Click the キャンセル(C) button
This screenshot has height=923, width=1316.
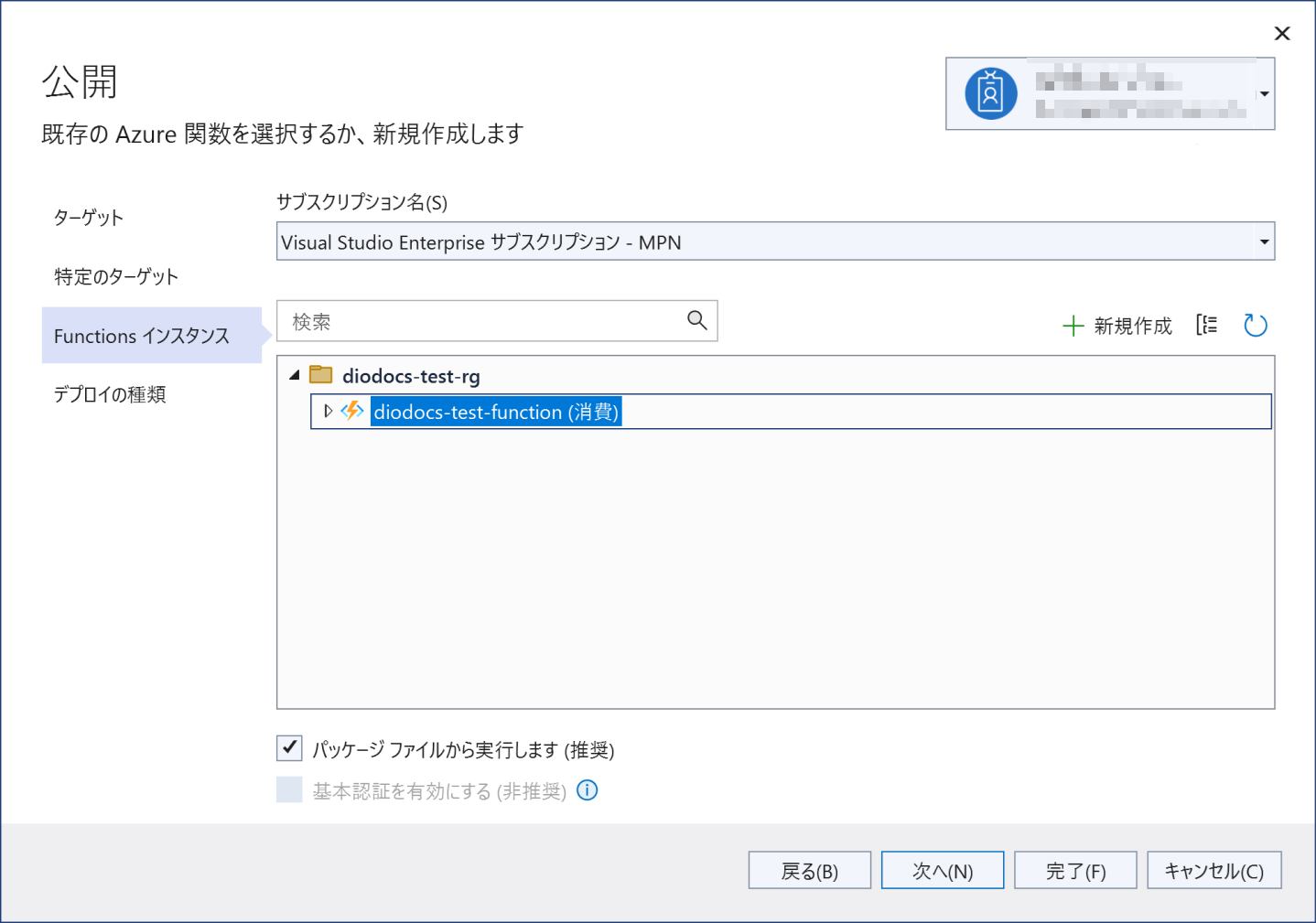pos(1214,870)
